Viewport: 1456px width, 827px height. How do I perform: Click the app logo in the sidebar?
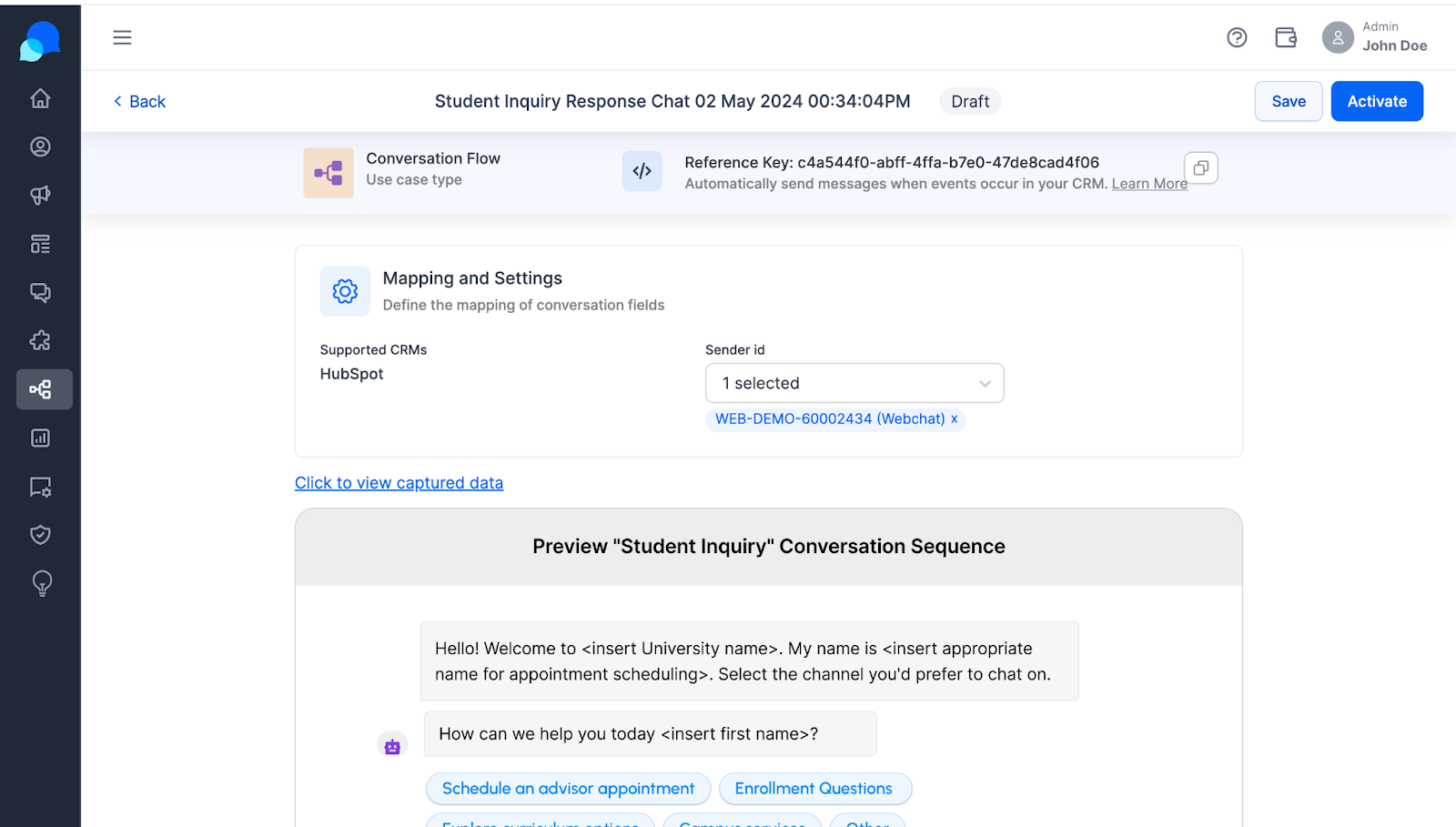[40, 42]
